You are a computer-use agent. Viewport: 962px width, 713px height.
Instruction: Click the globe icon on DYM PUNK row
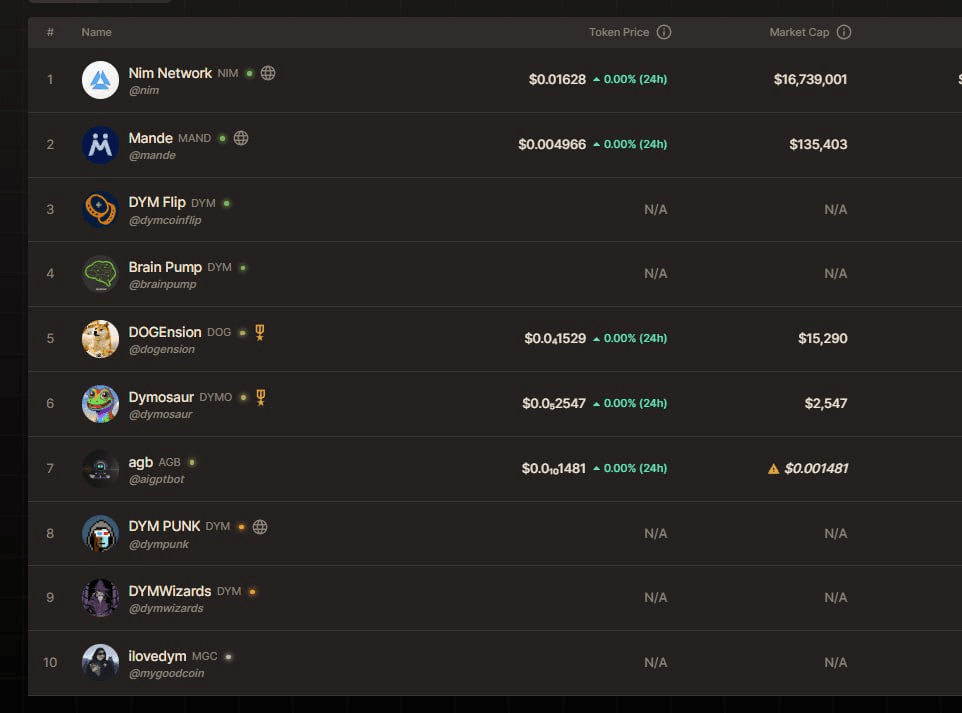(260, 526)
